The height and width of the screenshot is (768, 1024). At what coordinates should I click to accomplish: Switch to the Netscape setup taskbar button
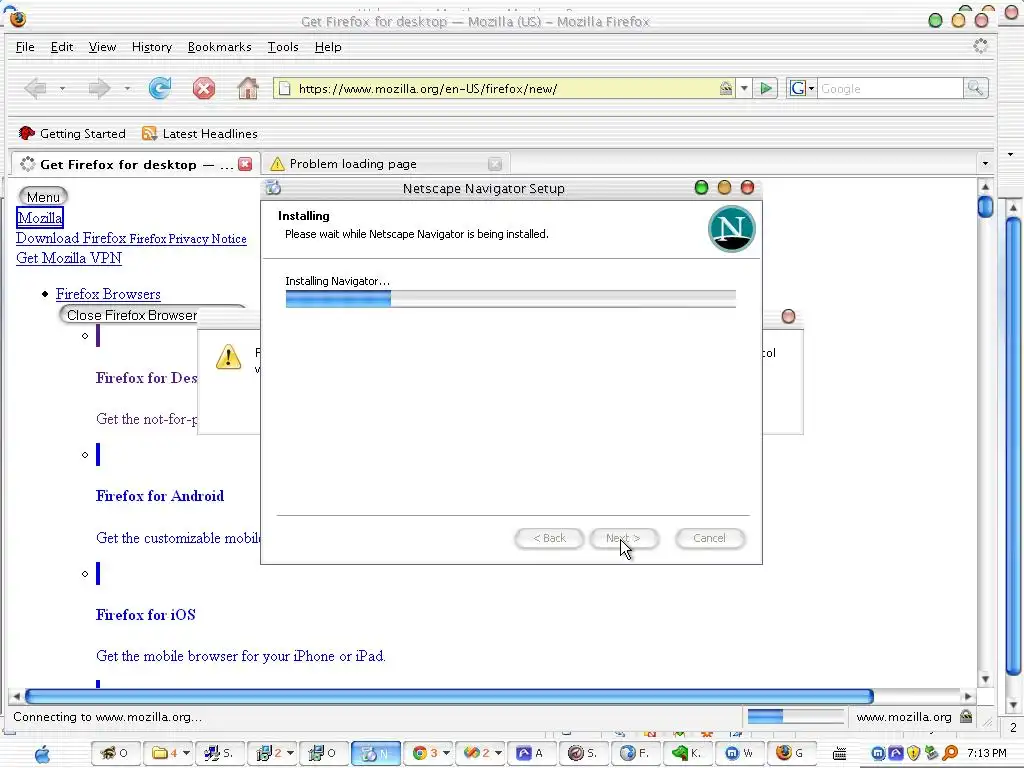pyautogui.click(x=376, y=753)
